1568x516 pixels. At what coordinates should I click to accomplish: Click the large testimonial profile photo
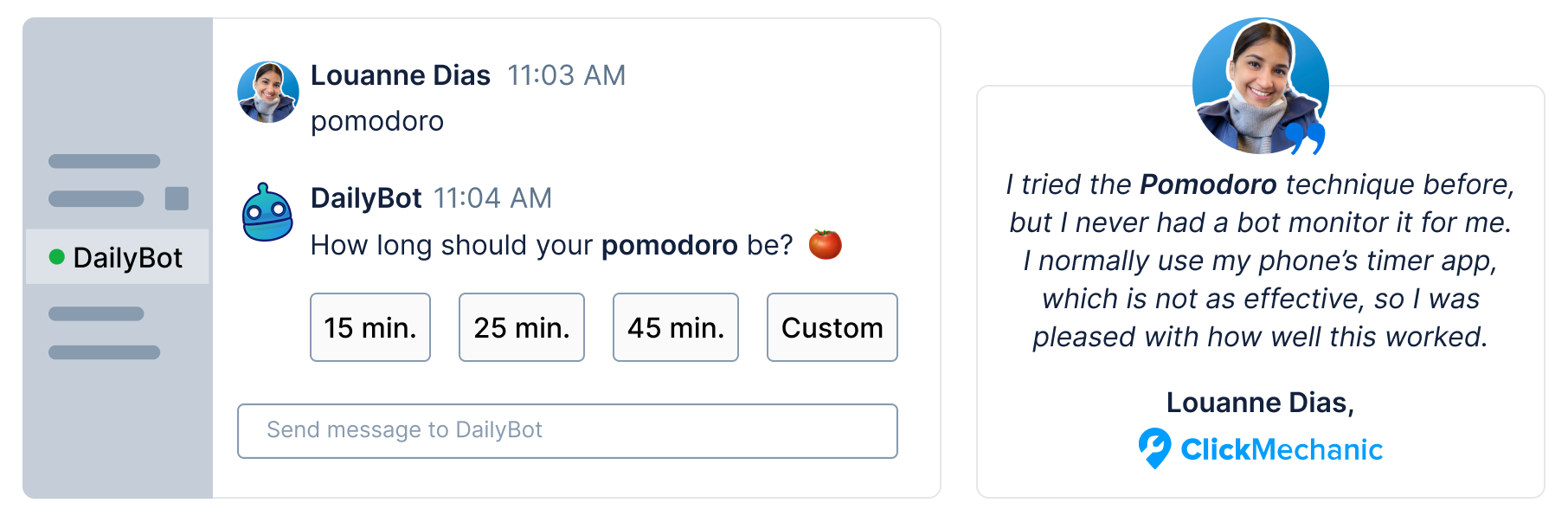[x=1259, y=86]
